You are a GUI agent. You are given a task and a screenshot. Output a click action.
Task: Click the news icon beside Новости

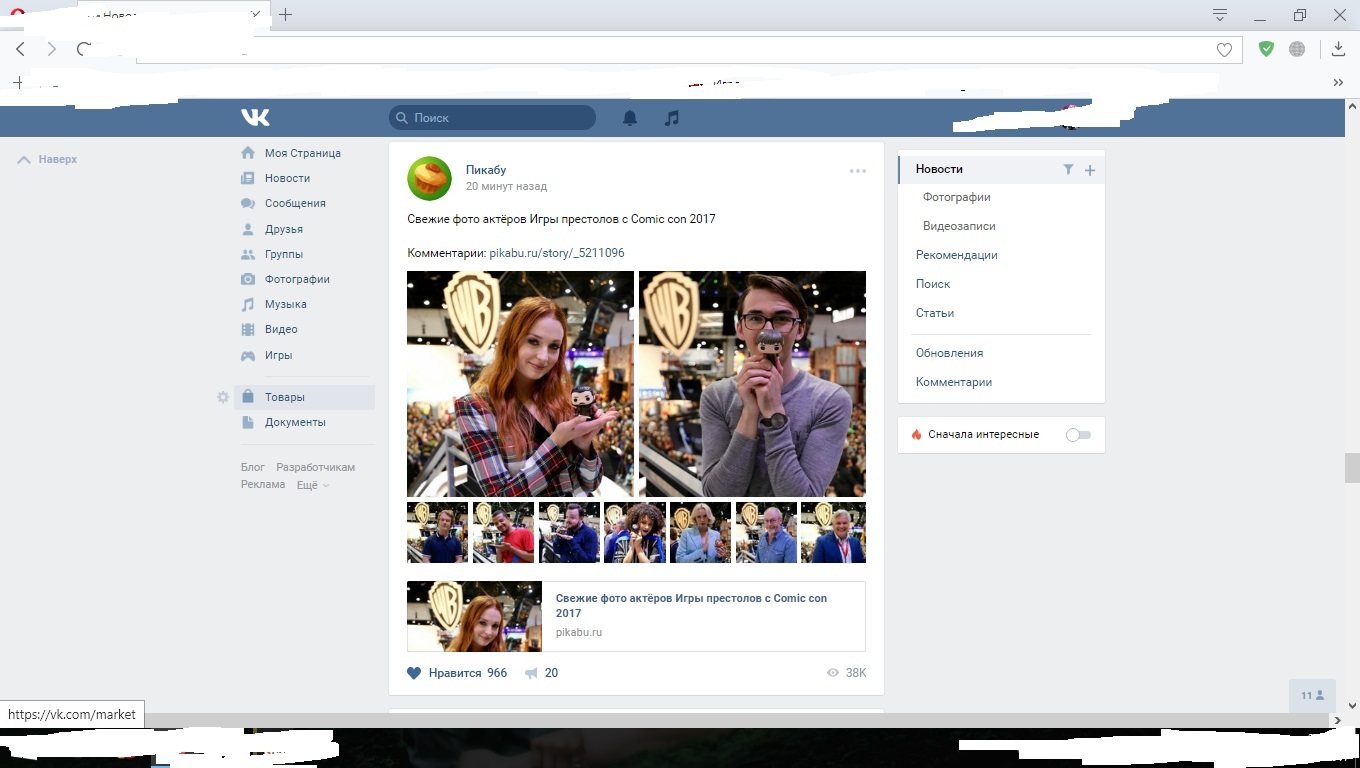coord(248,178)
